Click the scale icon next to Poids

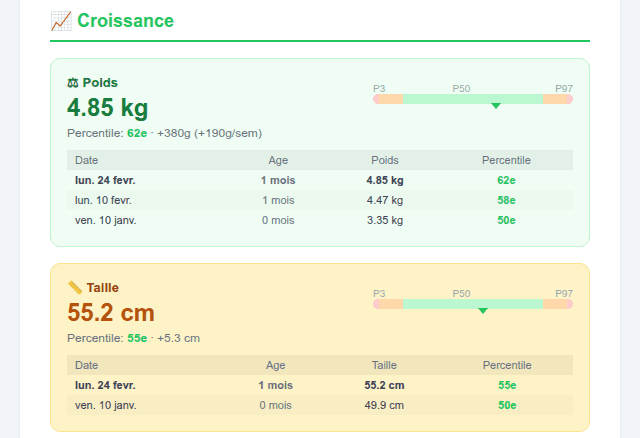point(73,82)
